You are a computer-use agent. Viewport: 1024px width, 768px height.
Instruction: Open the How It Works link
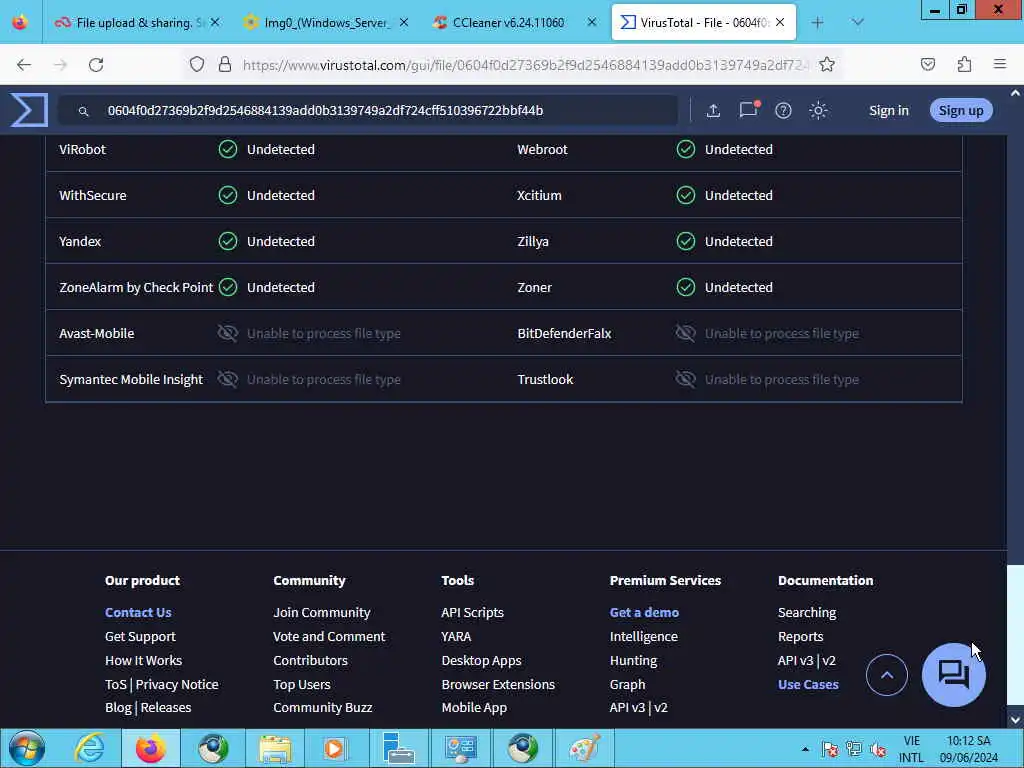point(144,660)
